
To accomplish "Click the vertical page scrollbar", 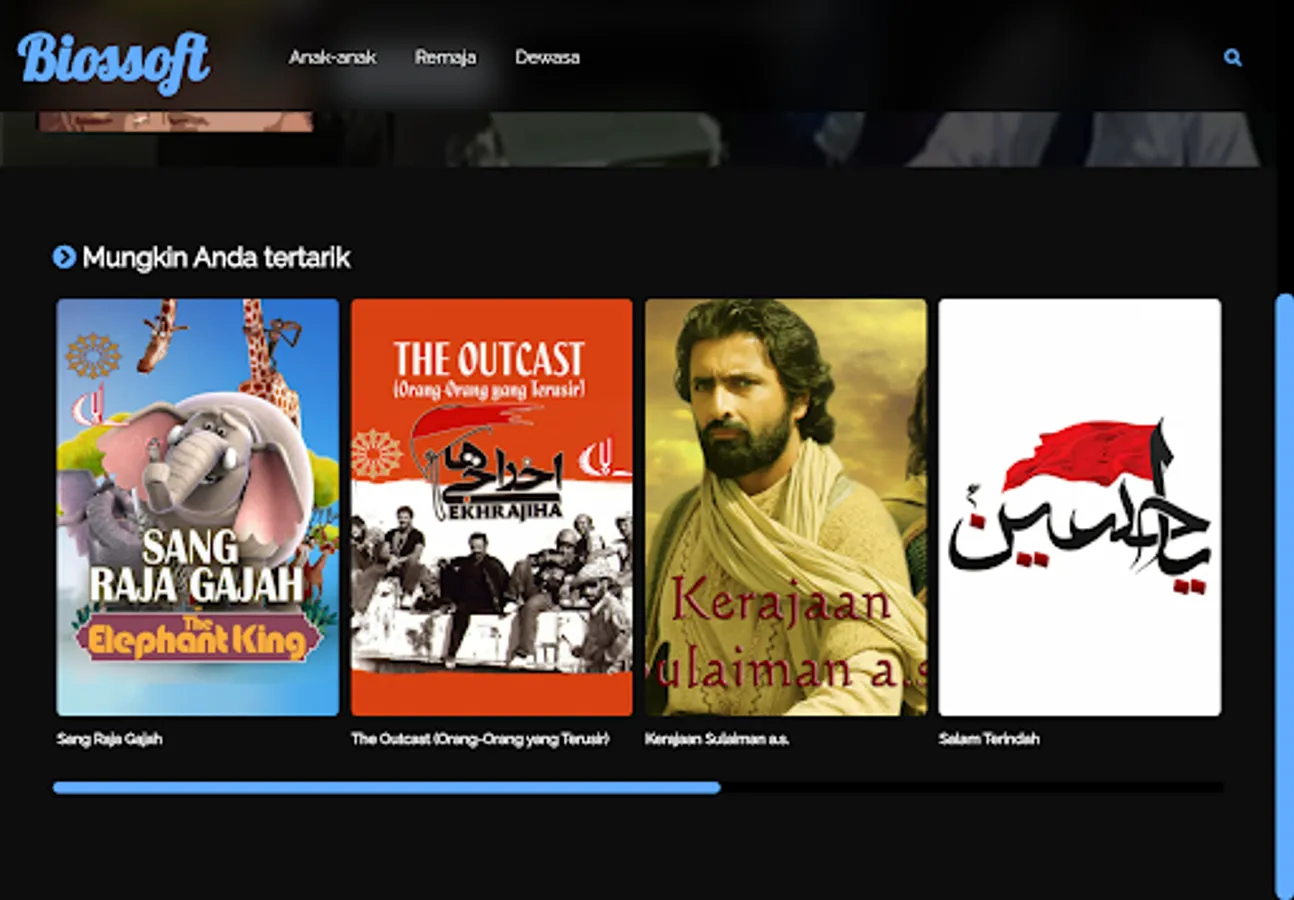I will [x=1285, y=595].
